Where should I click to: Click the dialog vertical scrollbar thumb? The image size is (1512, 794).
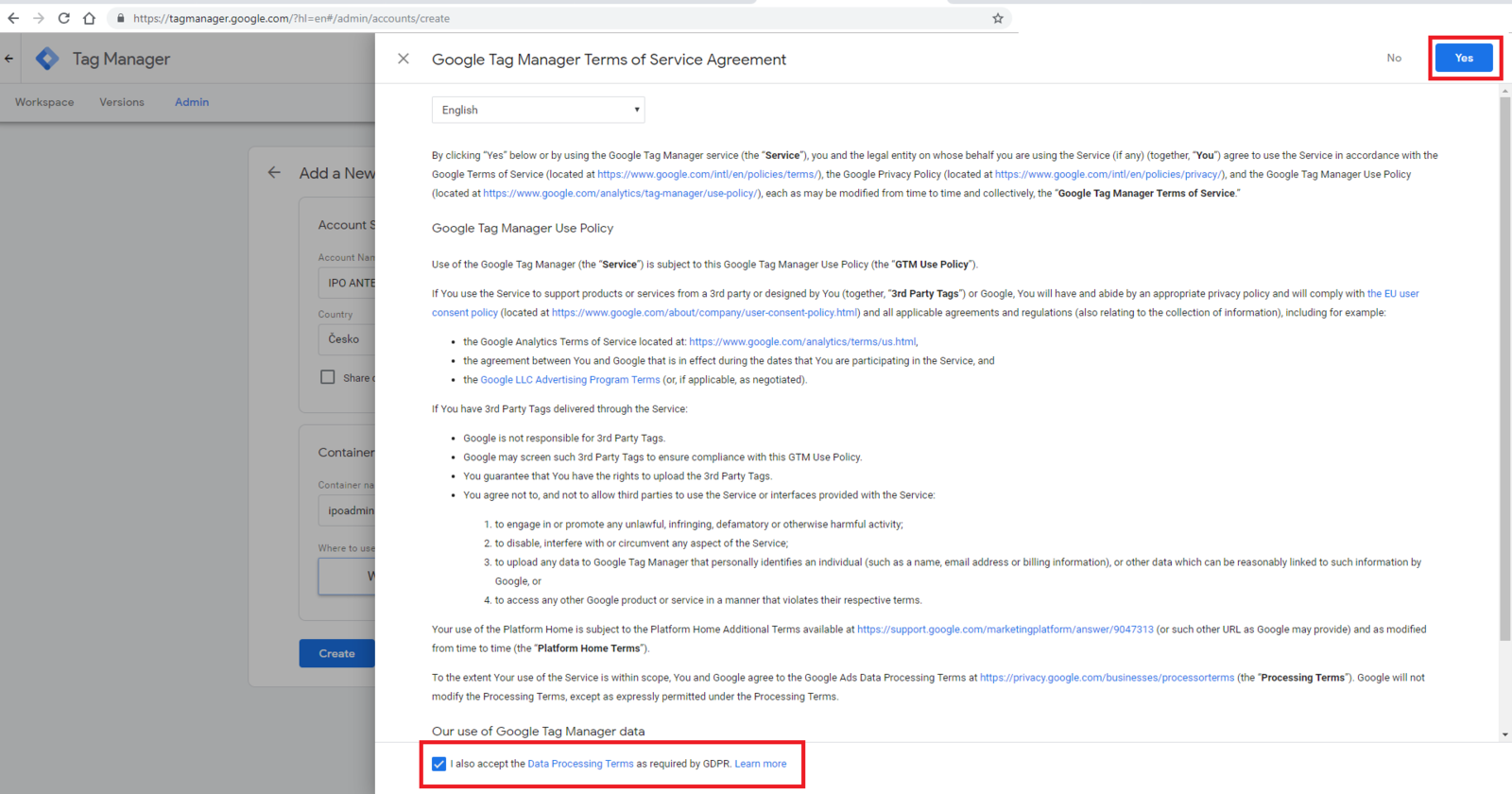[x=1505, y=369]
